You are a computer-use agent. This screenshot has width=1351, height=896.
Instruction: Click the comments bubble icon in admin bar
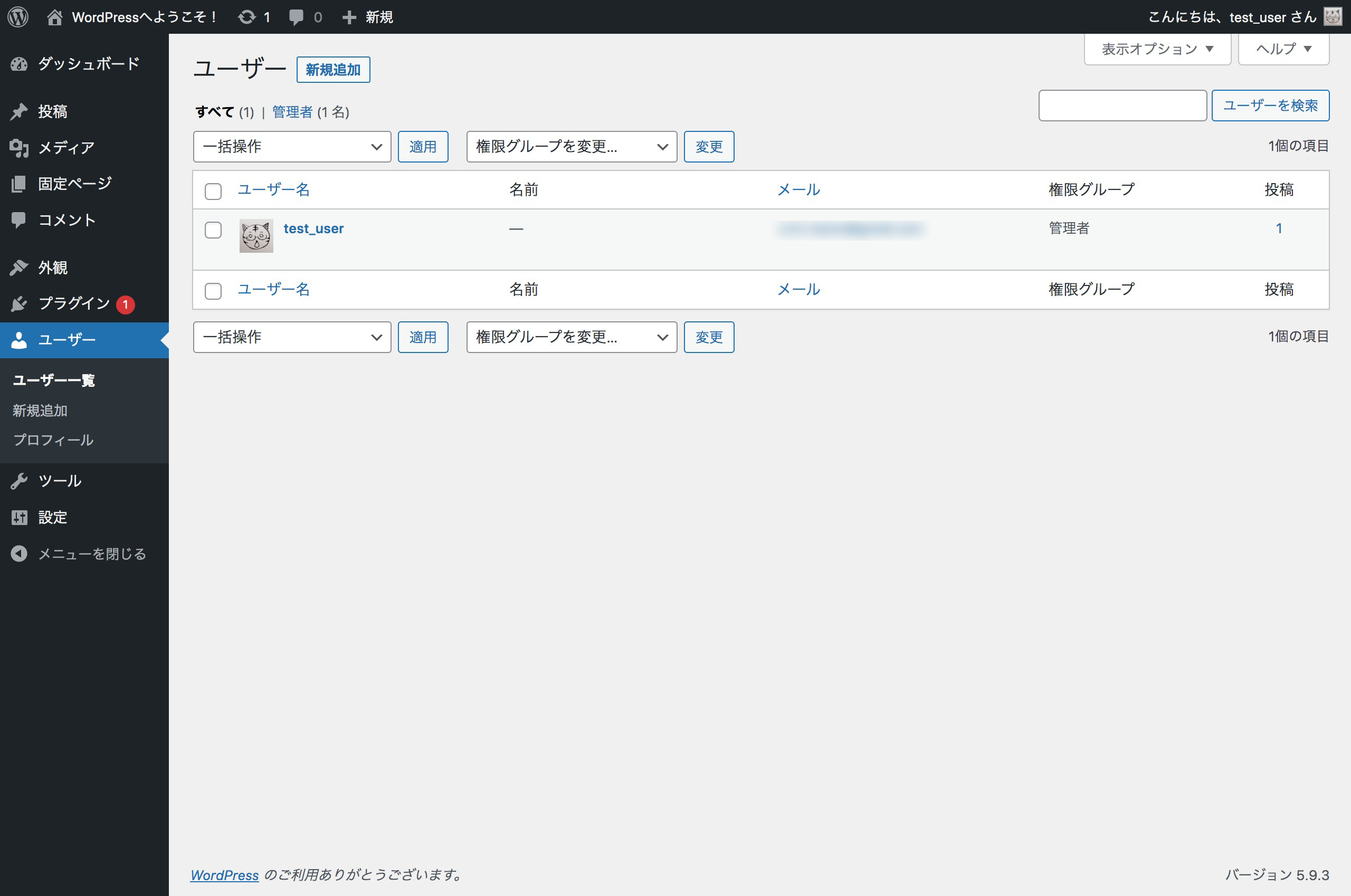coord(296,16)
